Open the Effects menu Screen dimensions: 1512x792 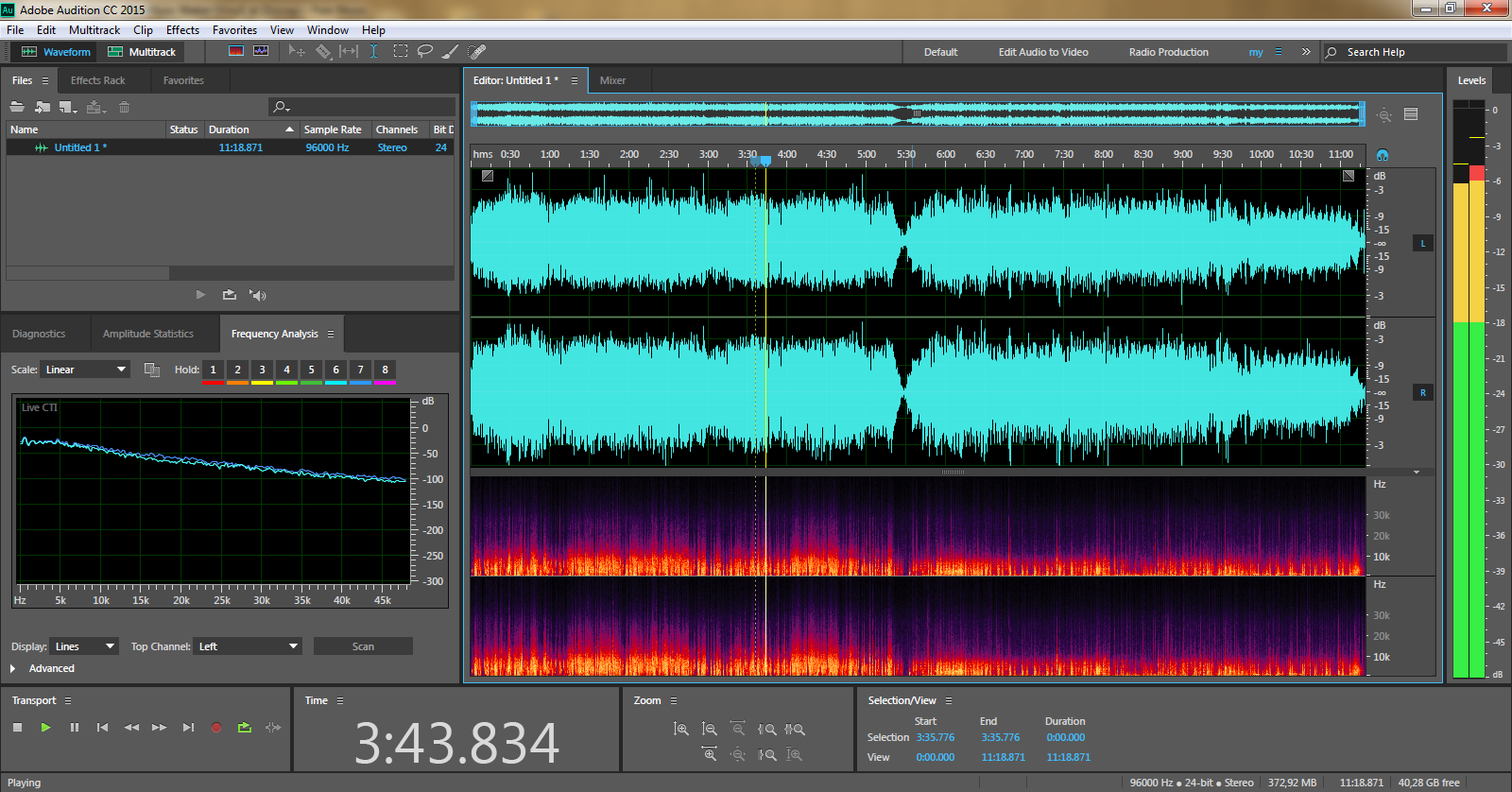[x=182, y=30]
